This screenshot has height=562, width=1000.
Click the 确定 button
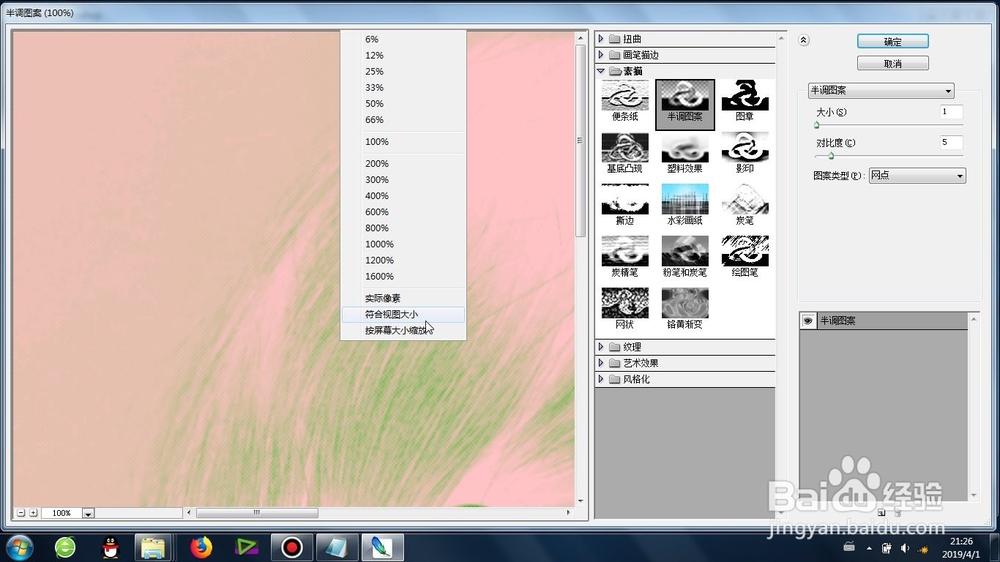coord(892,41)
